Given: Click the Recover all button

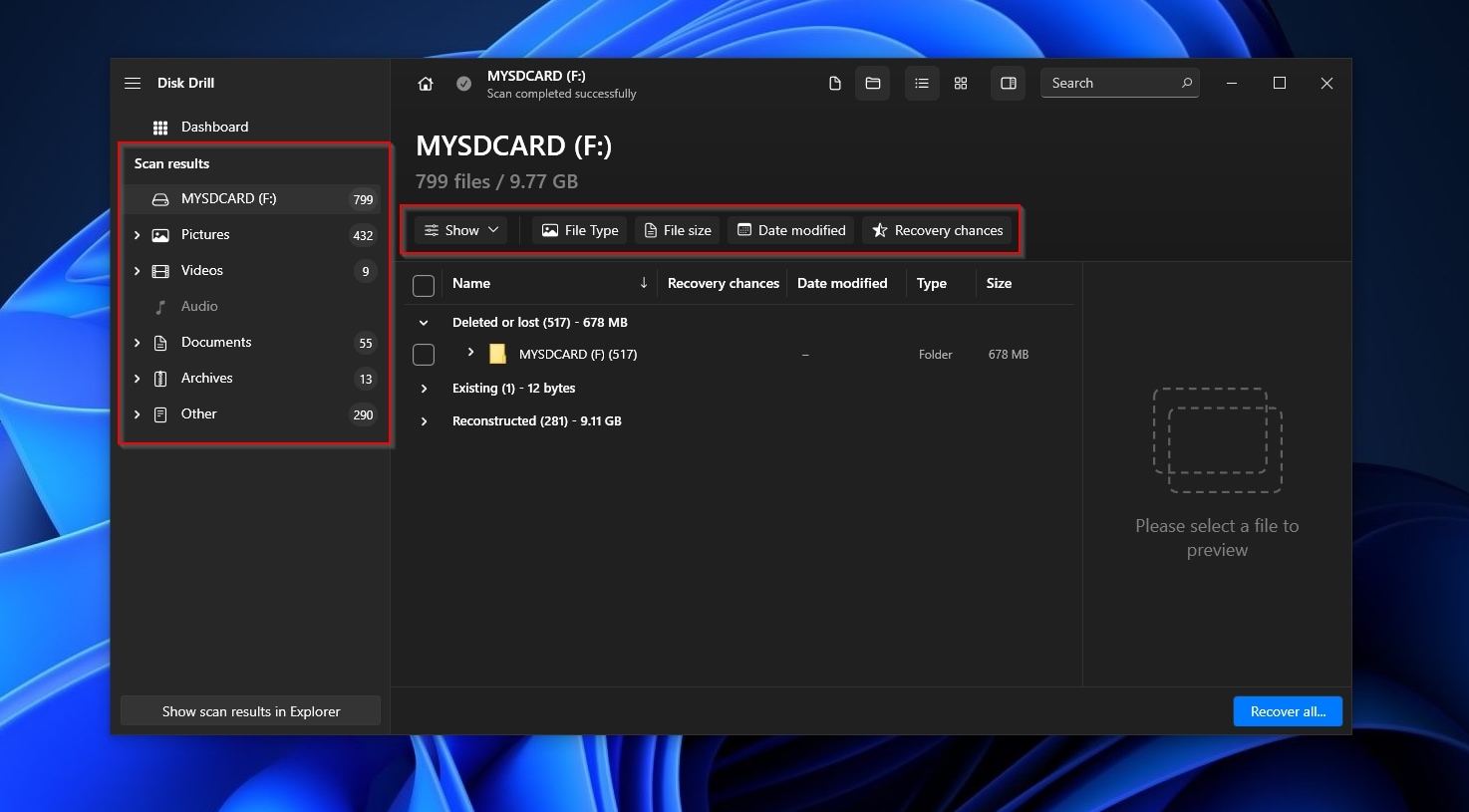Looking at the screenshot, I should (1288, 711).
